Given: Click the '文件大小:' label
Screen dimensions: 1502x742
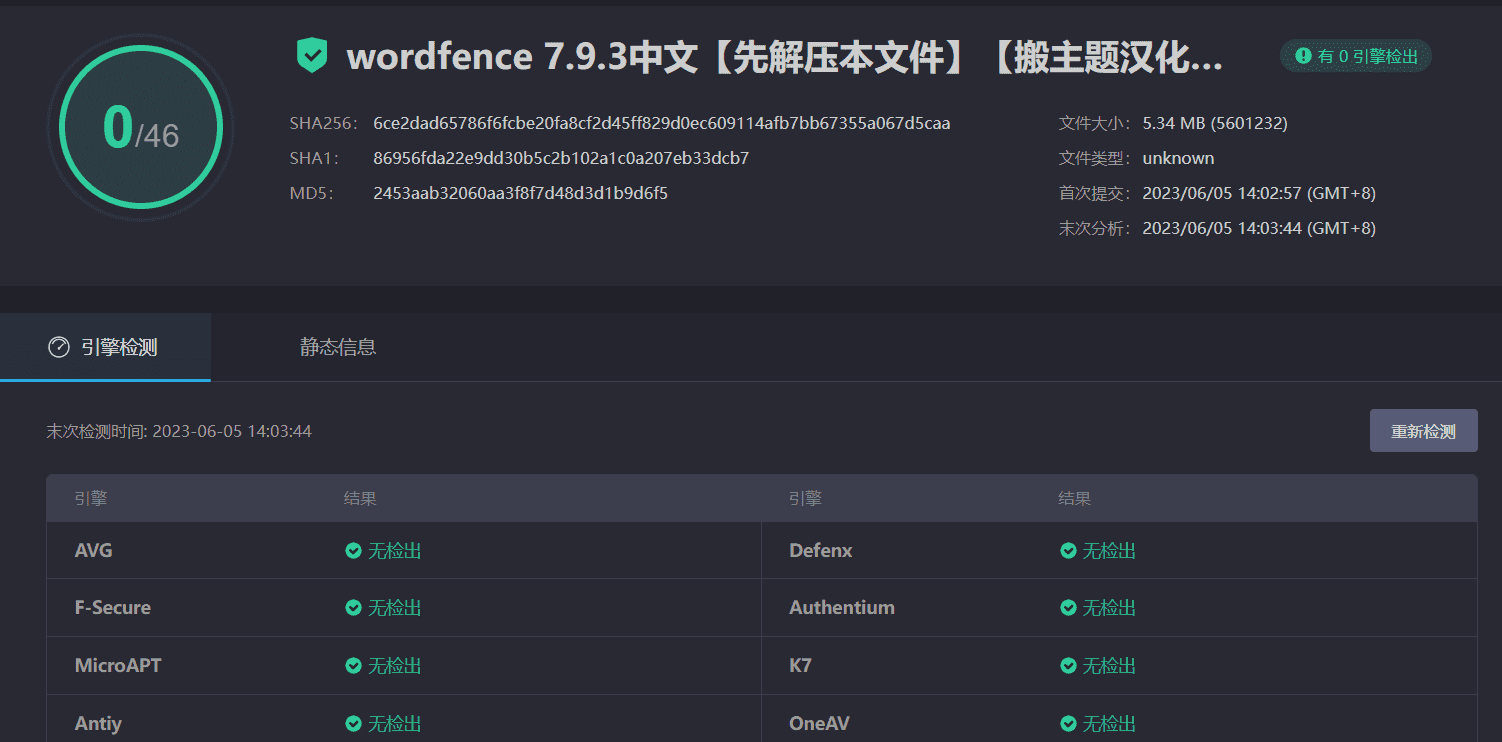Looking at the screenshot, I should tap(1095, 123).
